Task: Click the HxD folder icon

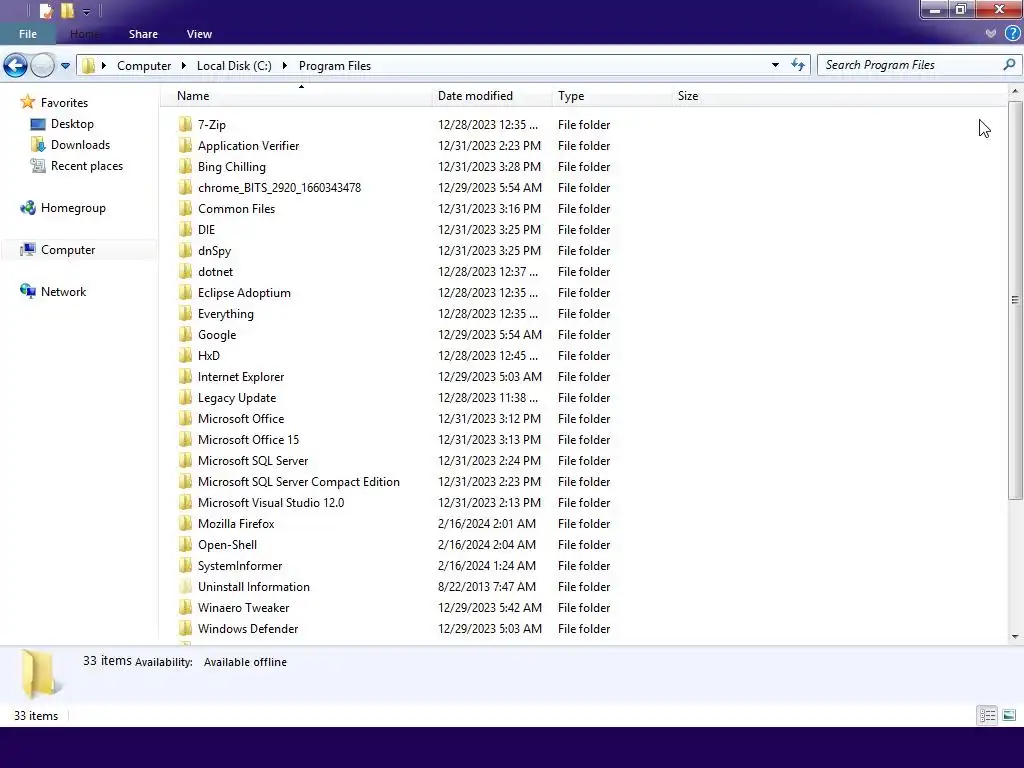Action: click(x=185, y=355)
